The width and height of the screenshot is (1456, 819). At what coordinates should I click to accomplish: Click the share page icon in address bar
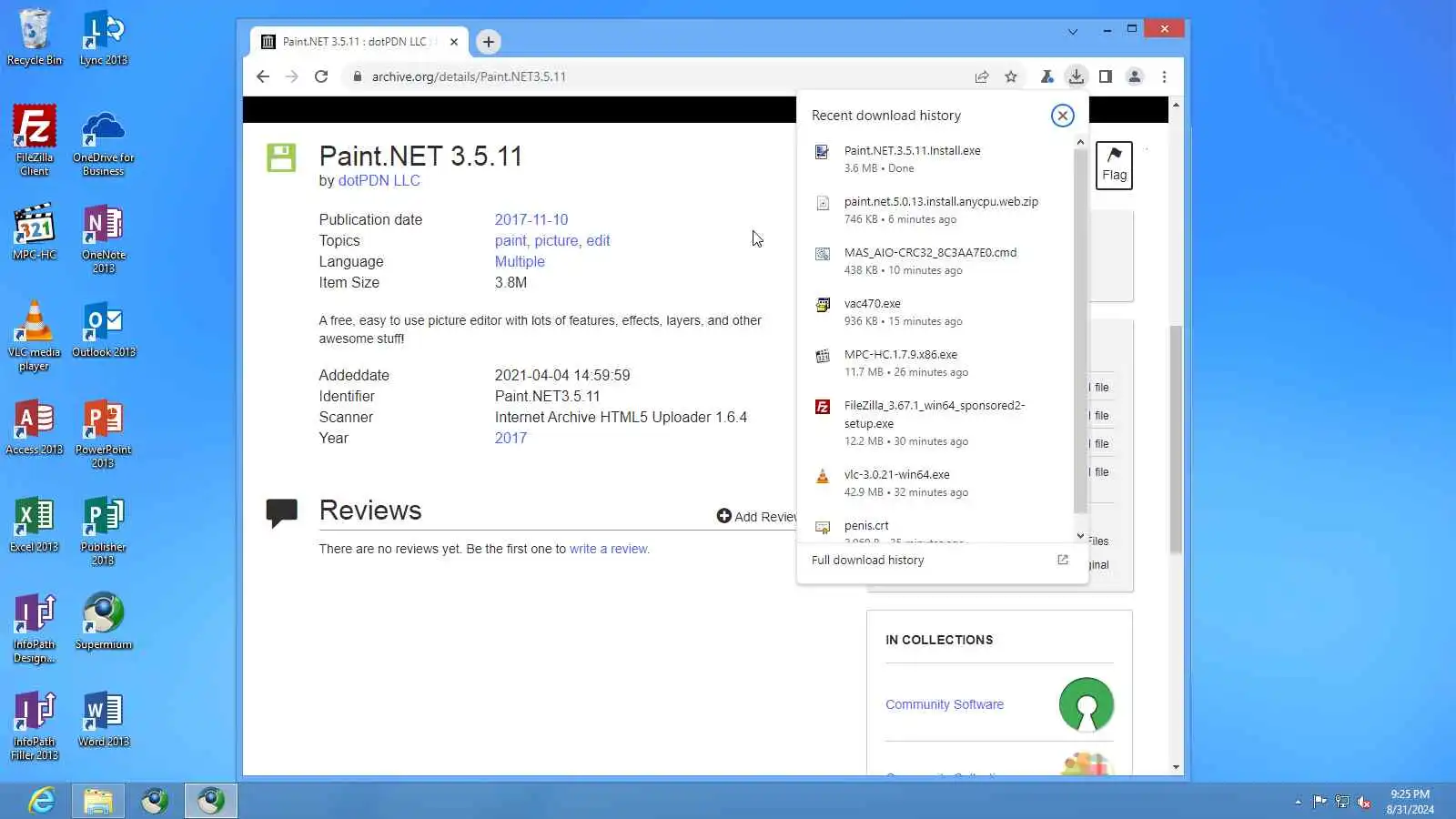(x=982, y=76)
